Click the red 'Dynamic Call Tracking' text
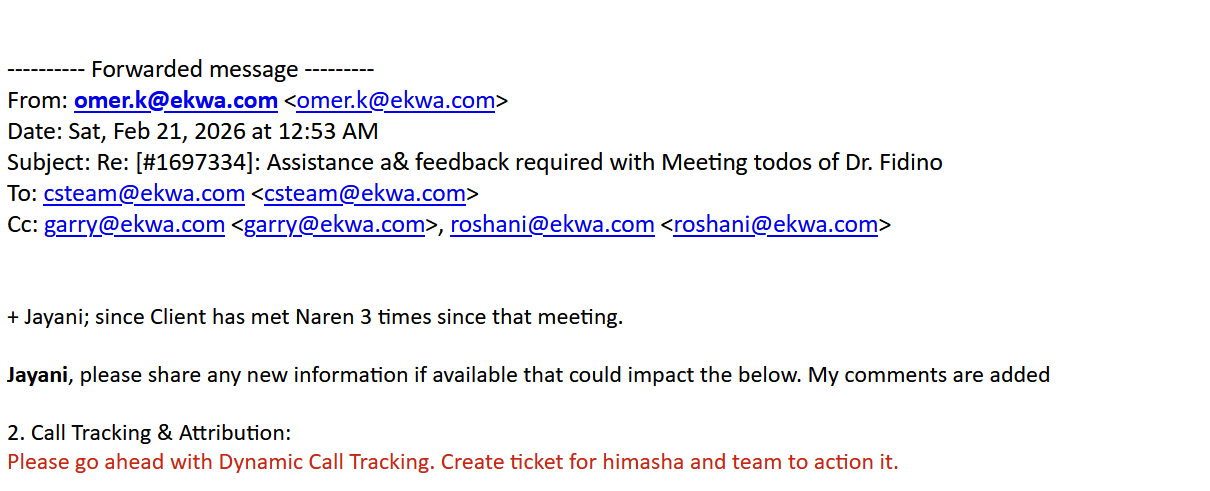Screen dimensions: 1210x491 coord(326,462)
